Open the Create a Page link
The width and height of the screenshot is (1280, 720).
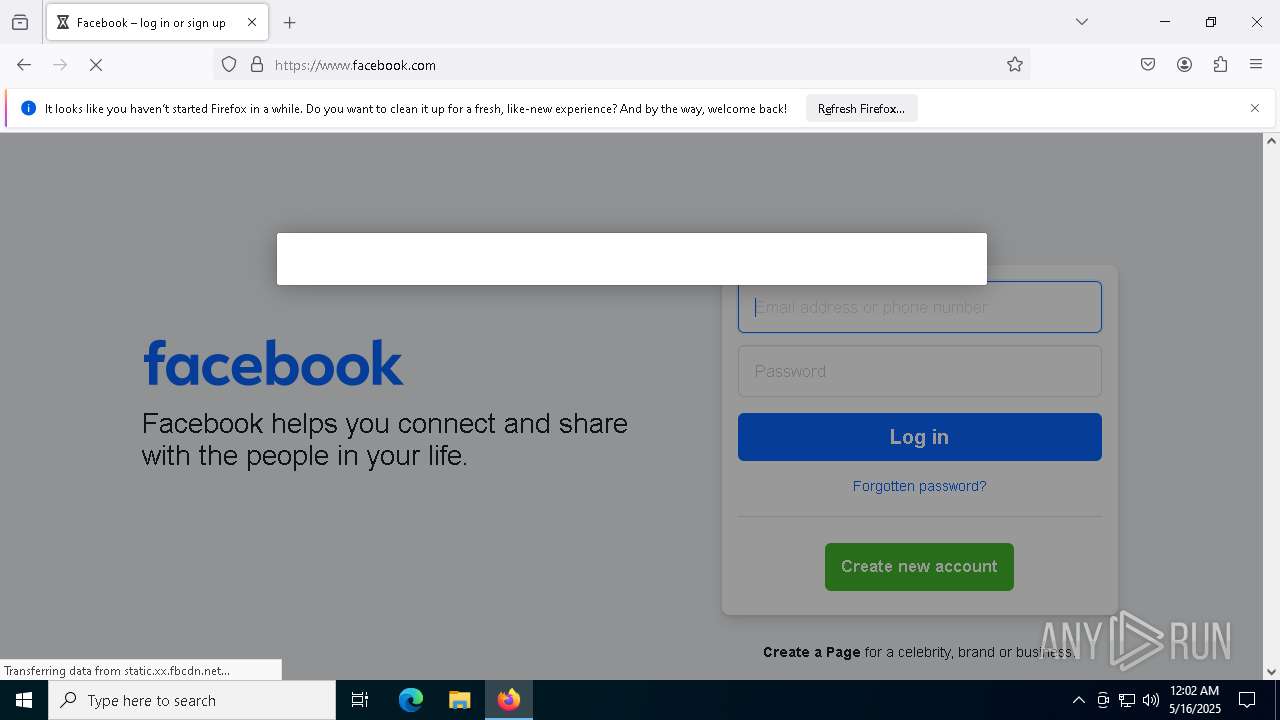coord(811,652)
